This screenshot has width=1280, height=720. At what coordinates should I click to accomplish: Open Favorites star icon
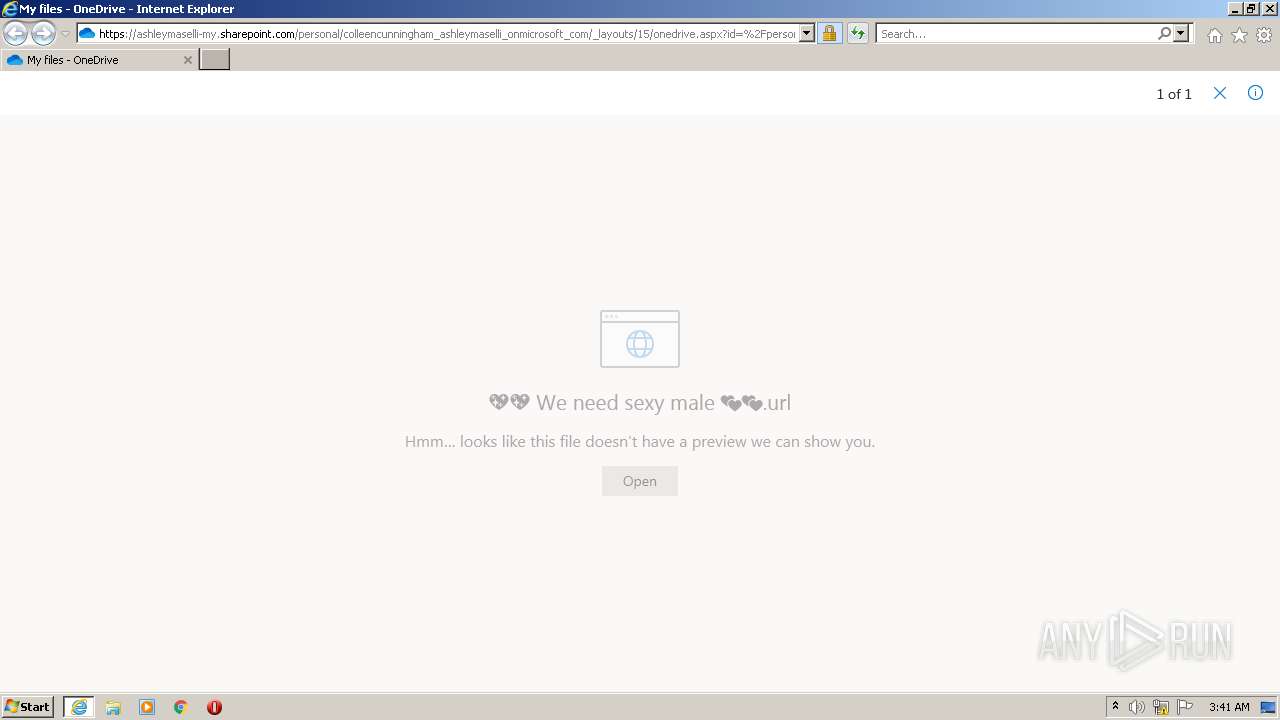1239,35
